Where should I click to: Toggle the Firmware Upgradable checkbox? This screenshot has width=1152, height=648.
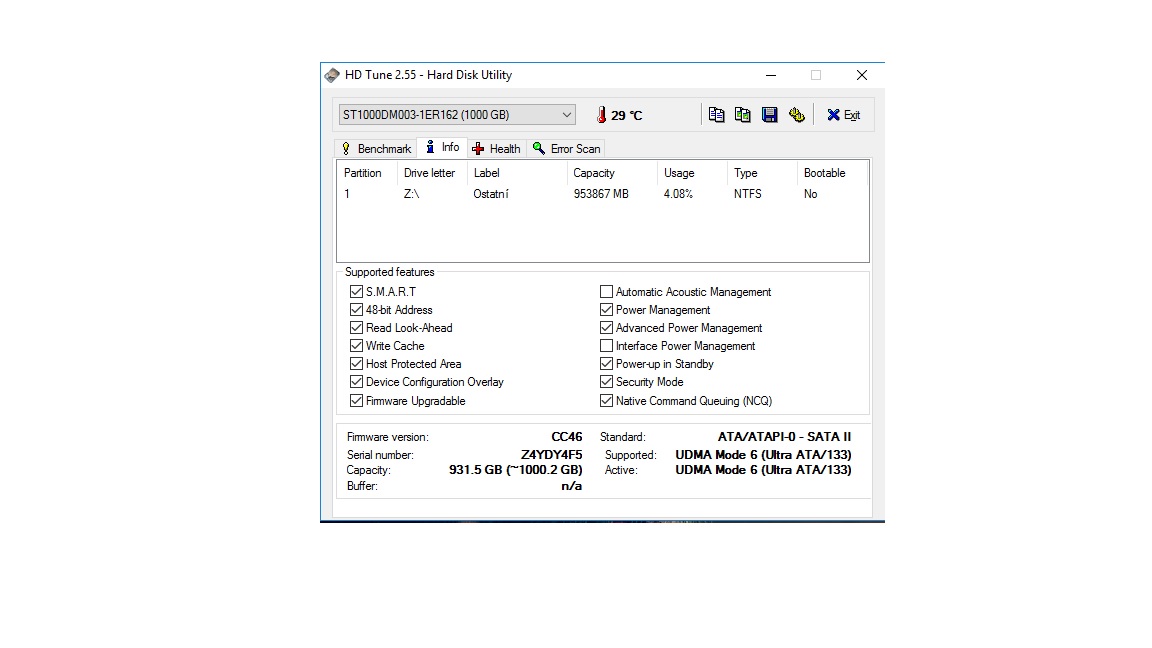[356, 401]
